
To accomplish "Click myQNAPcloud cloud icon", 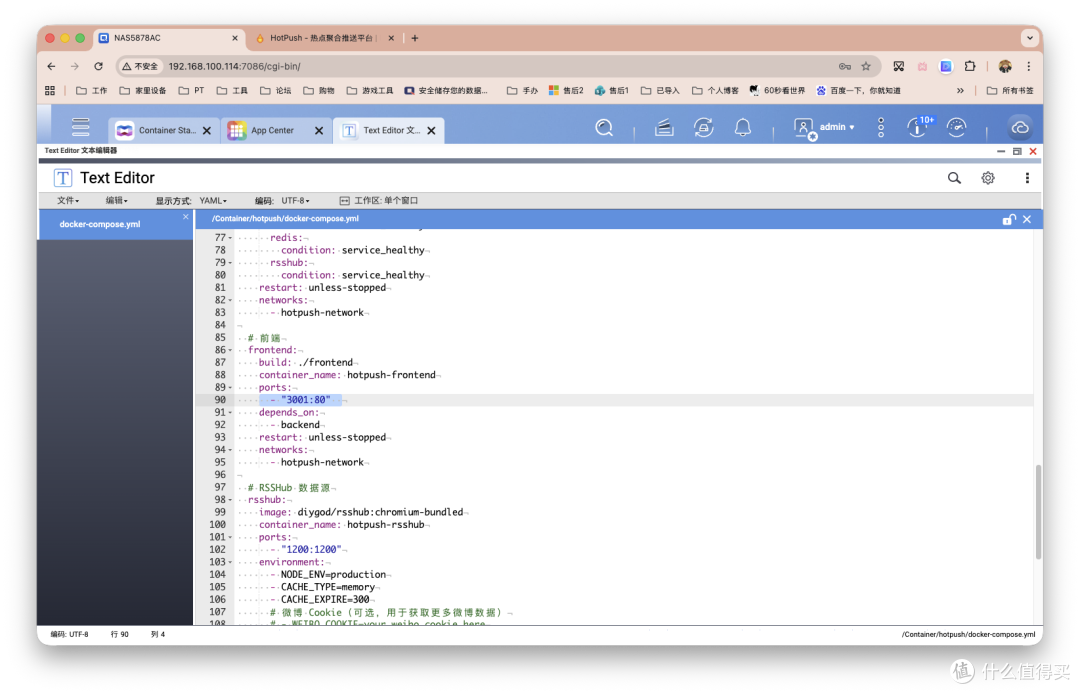I will click(1020, 127).
